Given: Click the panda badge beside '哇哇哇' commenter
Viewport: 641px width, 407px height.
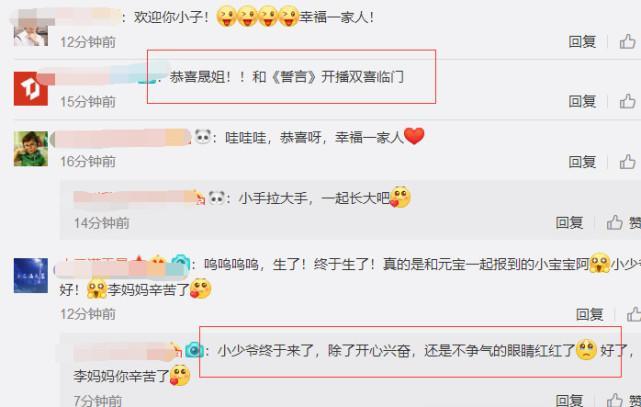Looking at the screenshot, I should click(202, 137).
